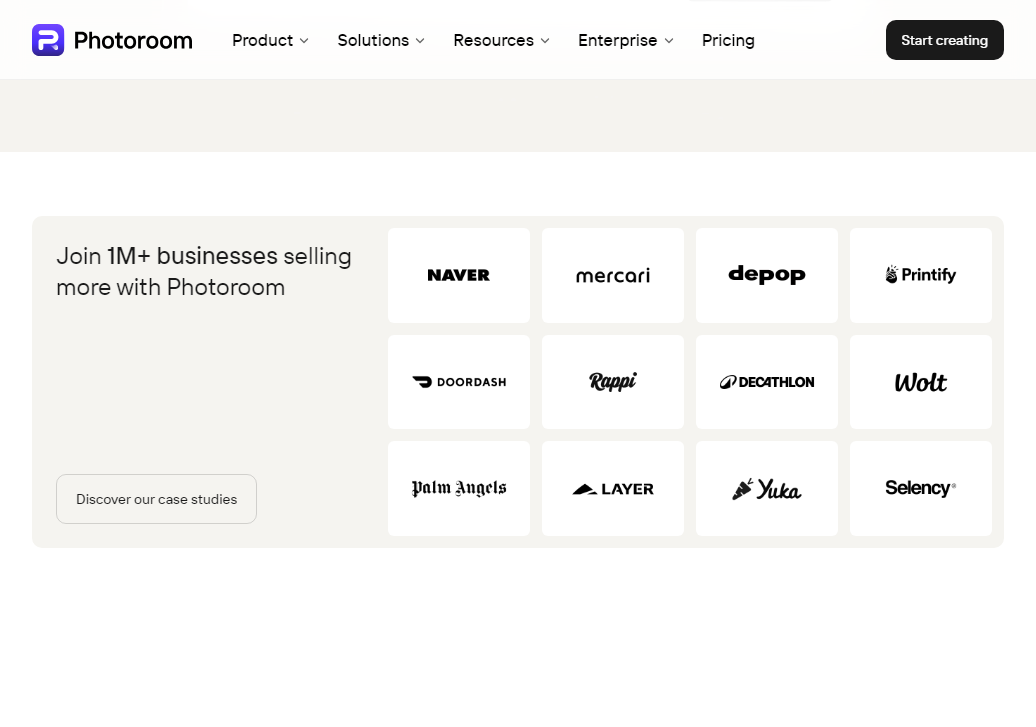This screenshot has width=1036, height=727.
Task: Go to the Pricing page
Action: click(x=728, y=40)
